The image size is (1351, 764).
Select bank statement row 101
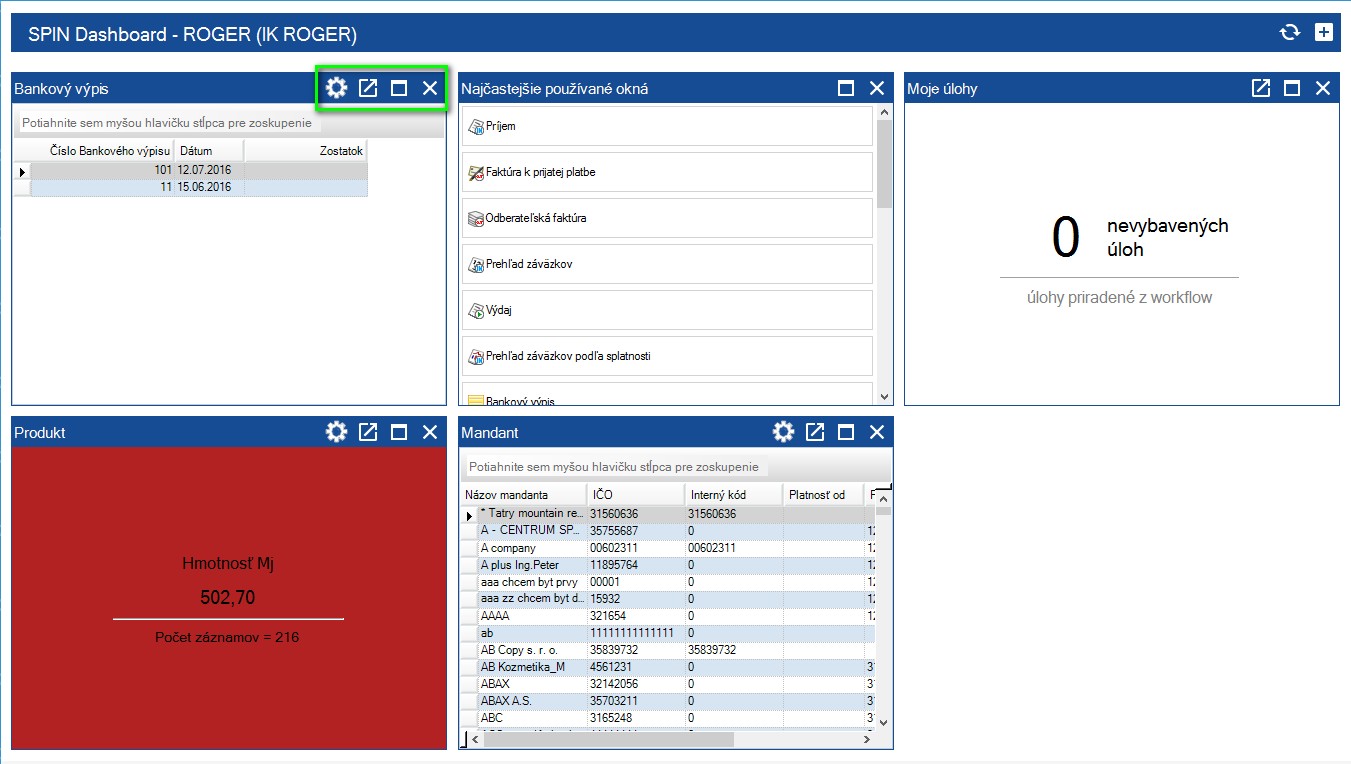pos(190,171)
